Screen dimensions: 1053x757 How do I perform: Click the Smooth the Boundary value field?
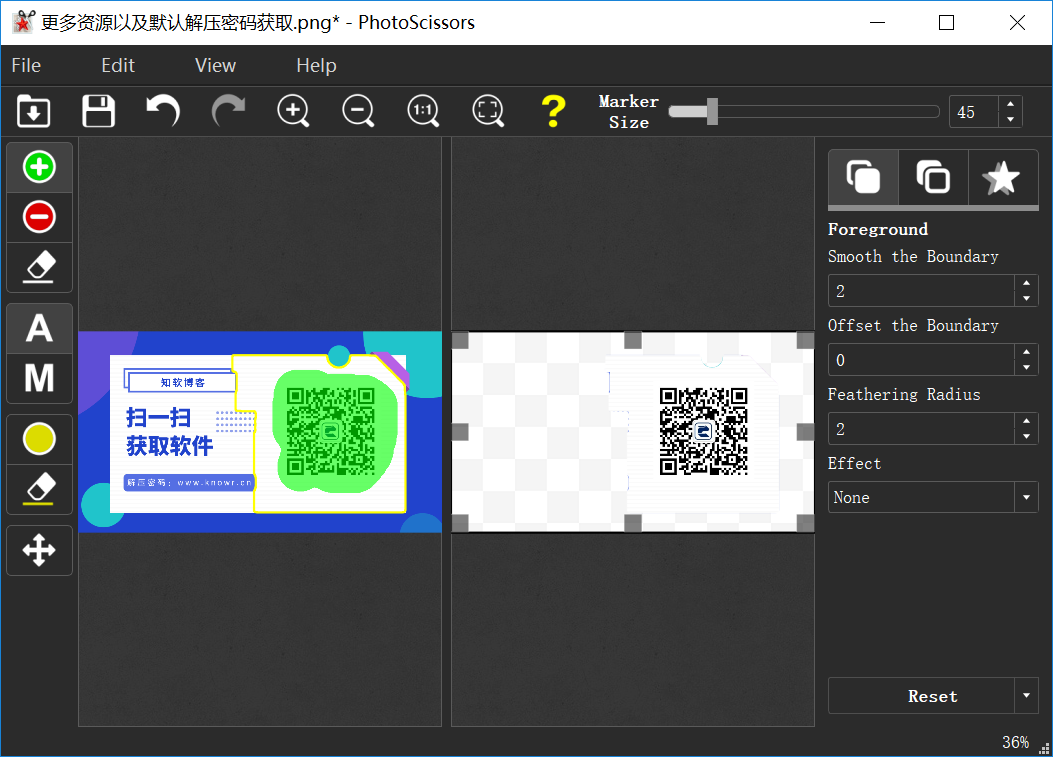point(921,291)
